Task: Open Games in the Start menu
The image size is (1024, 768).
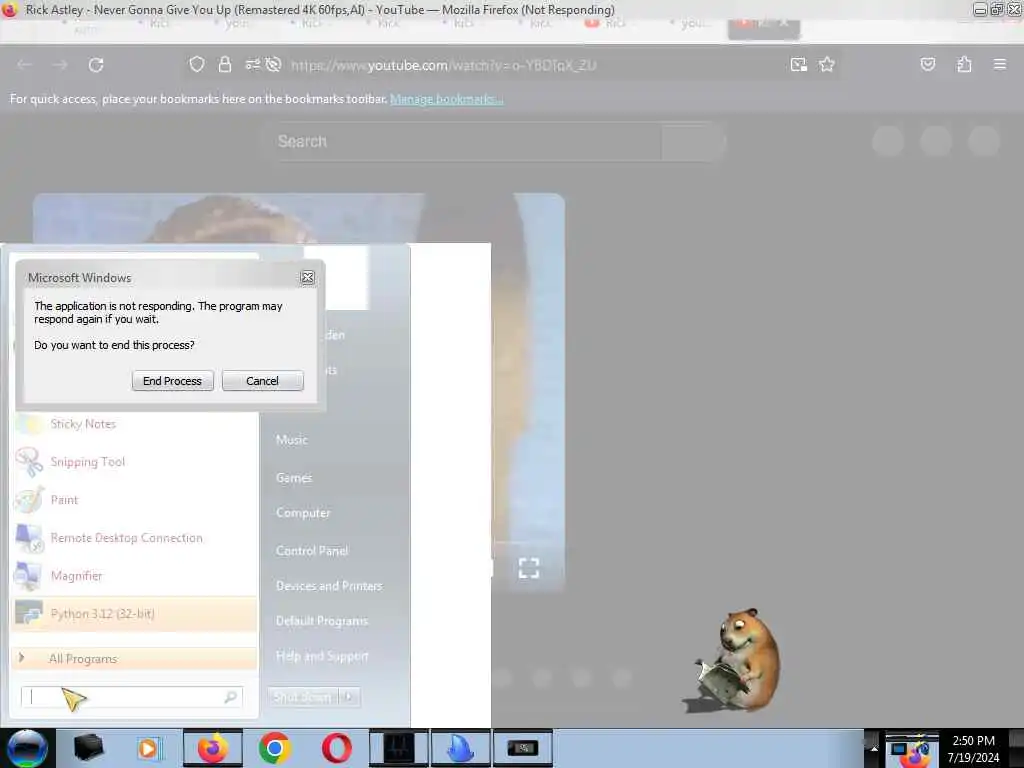Action: coord(294,477)
